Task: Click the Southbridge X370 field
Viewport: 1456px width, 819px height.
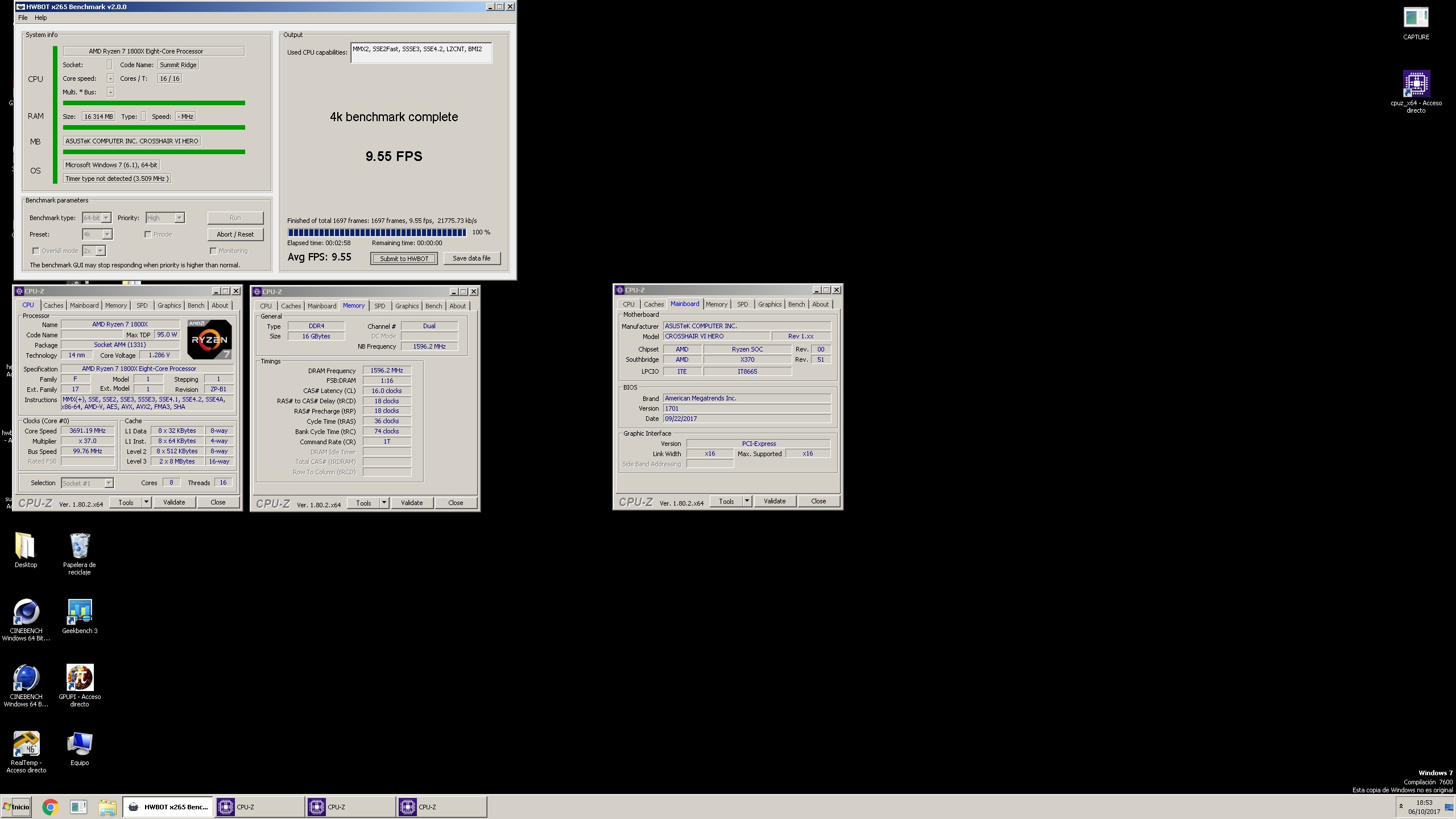Action: coord(747,359)
